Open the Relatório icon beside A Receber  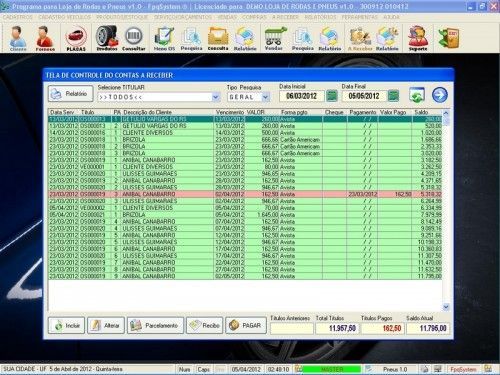(x=387, y=38)
